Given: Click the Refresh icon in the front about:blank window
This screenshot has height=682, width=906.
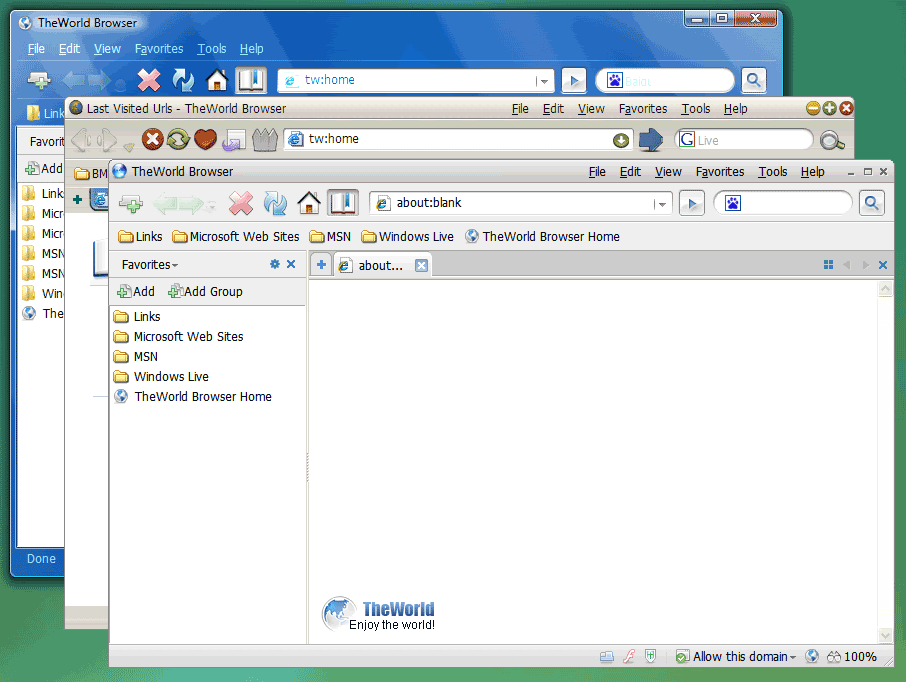Looking at the screenshot, I should [x=275, y=204].
